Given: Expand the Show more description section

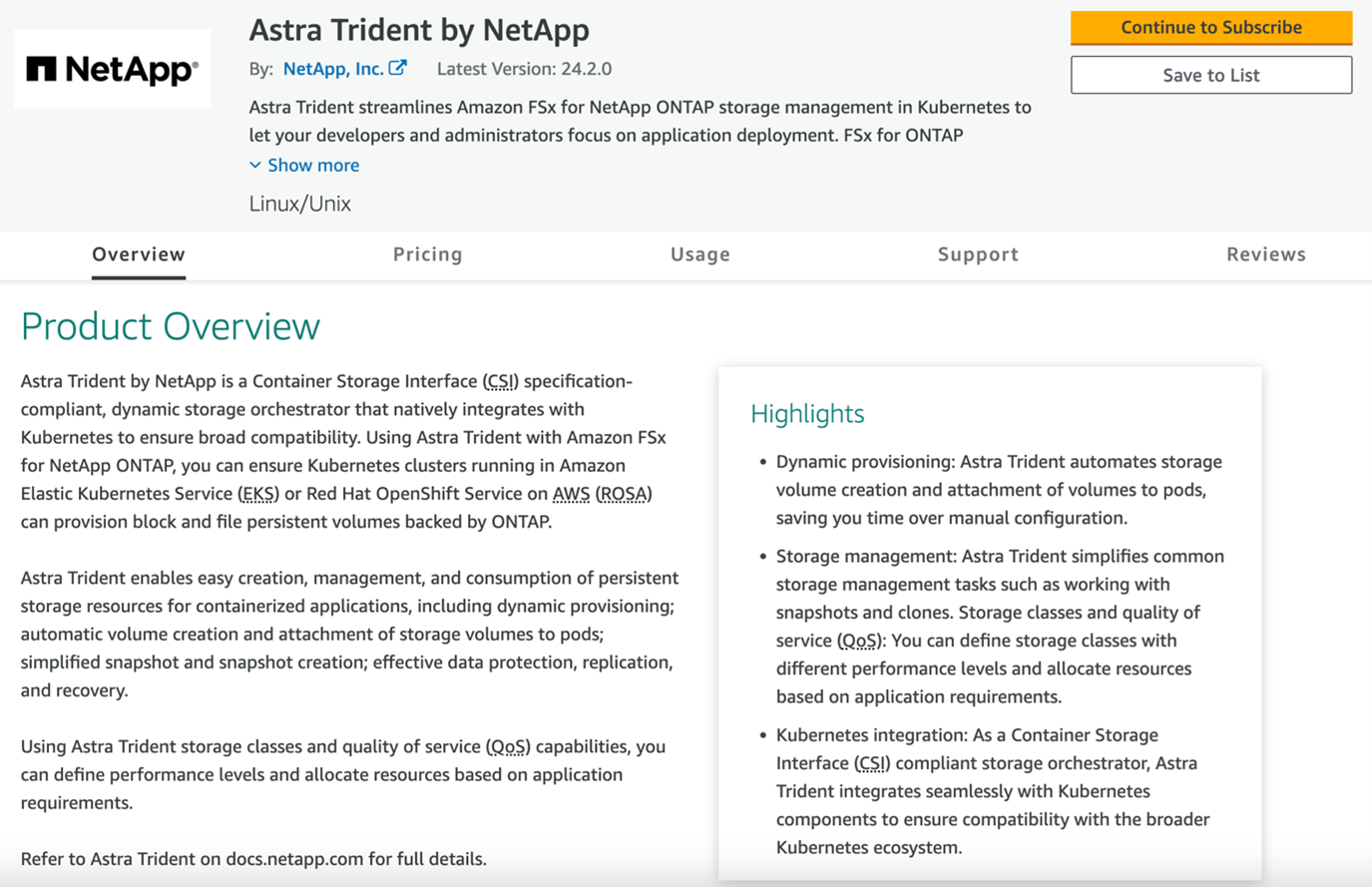Looking at the screenshot, I should click(312, 165).
